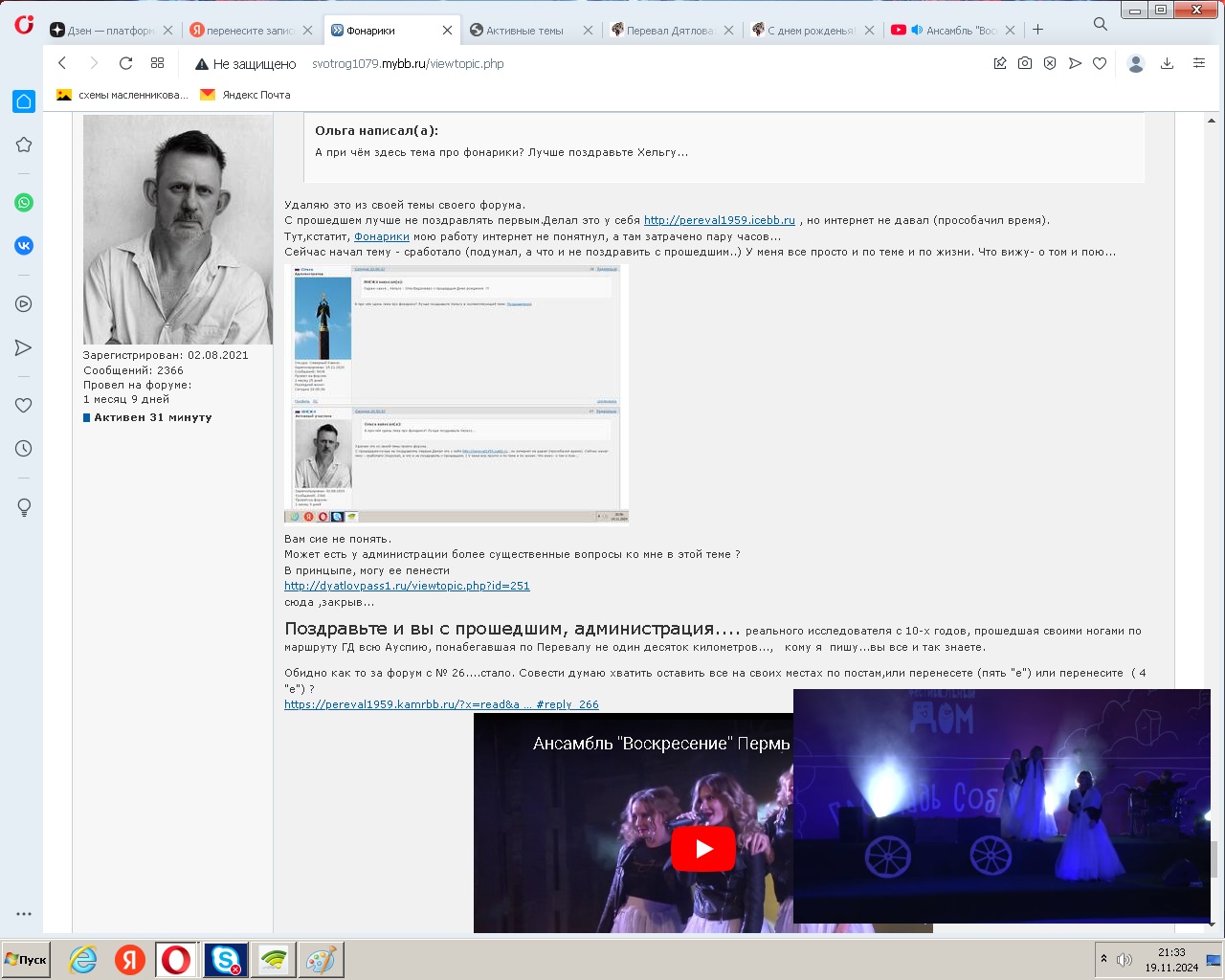Open the Opera account profile icon
The height and width of the screenshot is (980, 1225).
click(x=1136, y=63)
